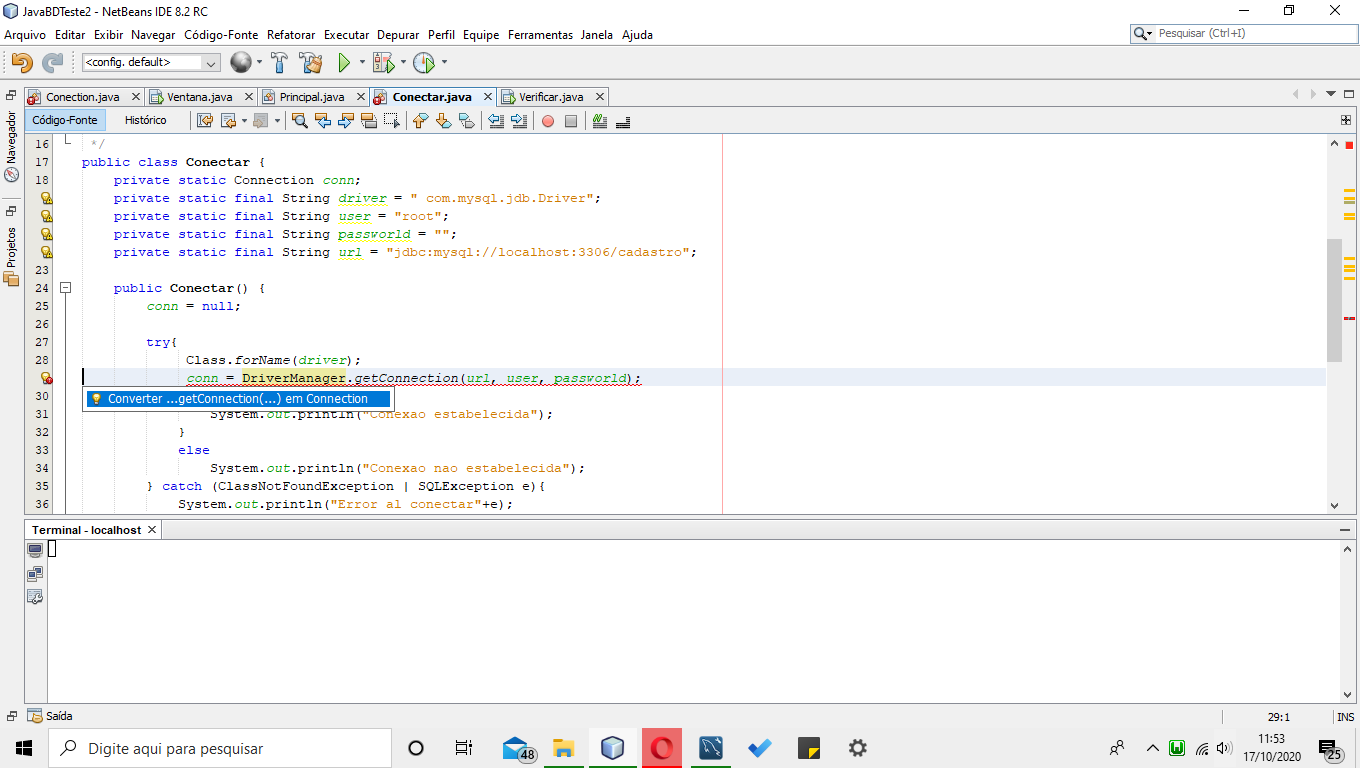Viewport: 1360px width, 768px height.
Task: Click the Debug Project icon
Action: coord(383,63)
